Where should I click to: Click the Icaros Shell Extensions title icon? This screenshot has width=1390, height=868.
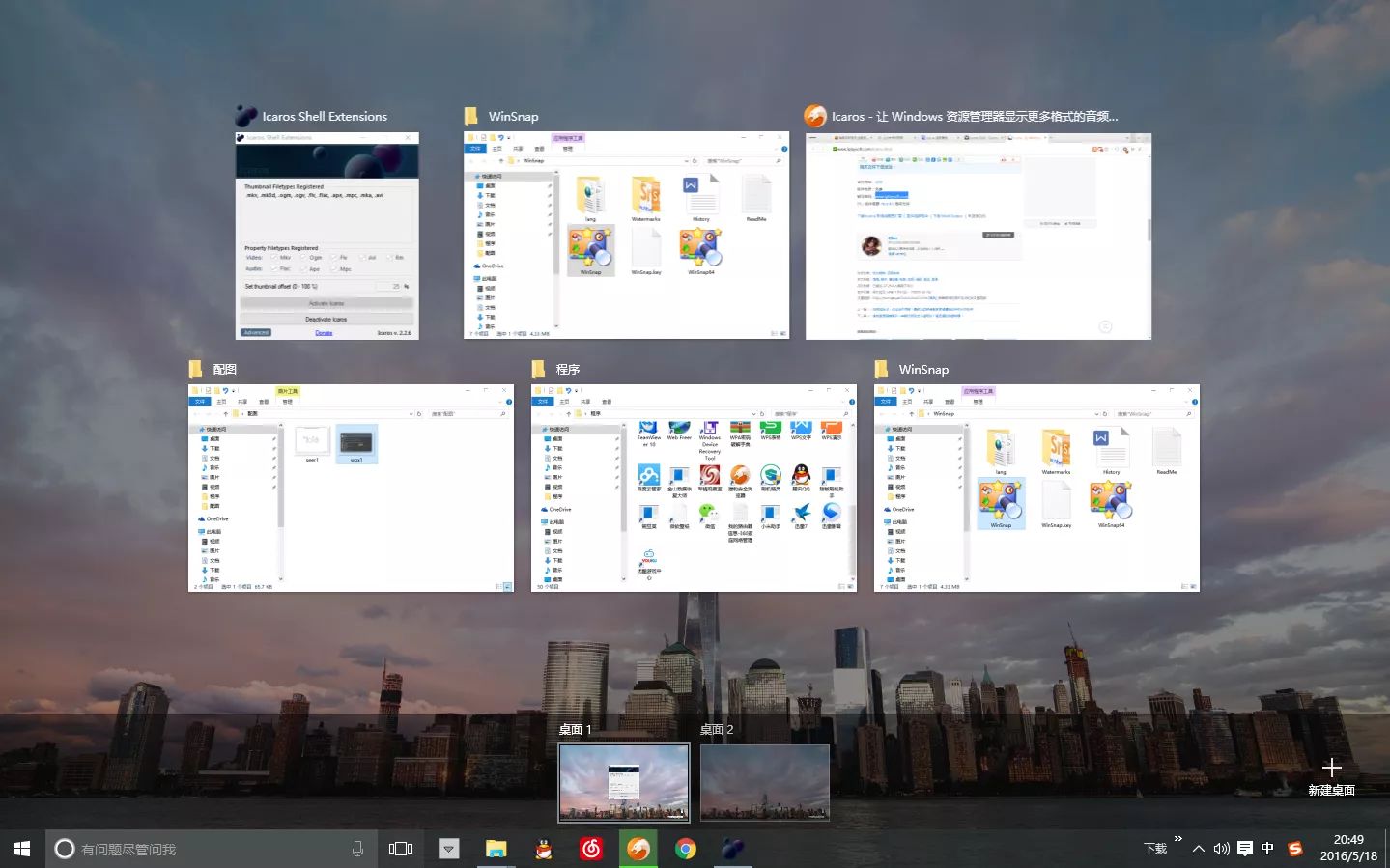point(246,116)
